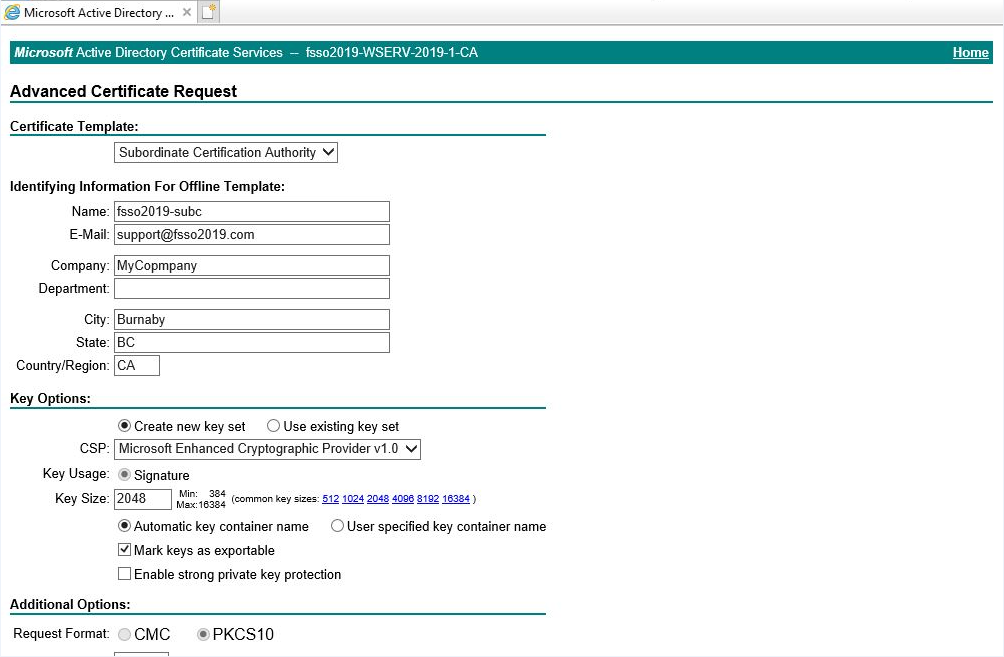Choose the 512 key size link
Image resolution: width=1004 pixels, height=657 pixels.
330,499
